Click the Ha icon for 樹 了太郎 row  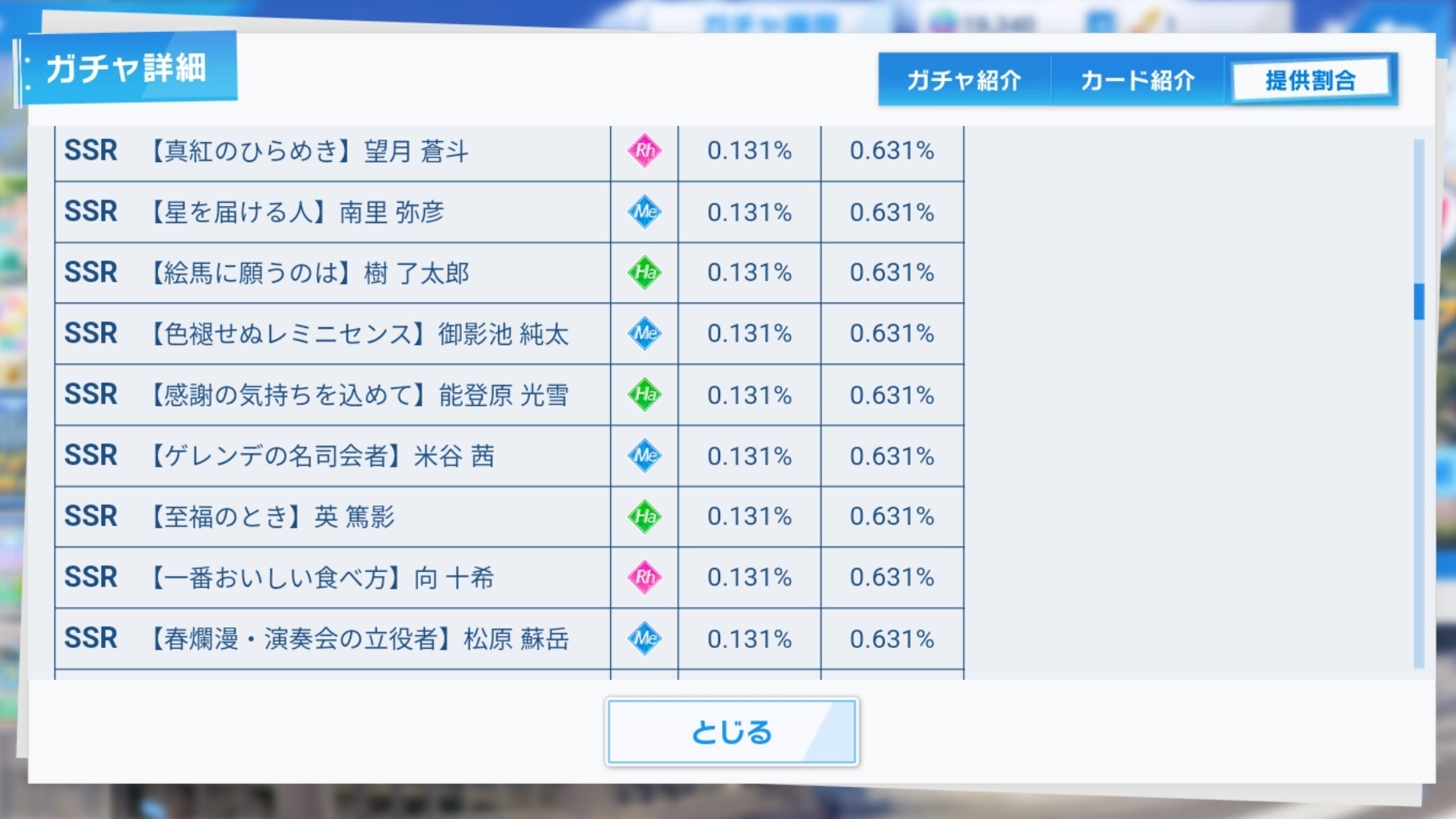click(645, 273)
